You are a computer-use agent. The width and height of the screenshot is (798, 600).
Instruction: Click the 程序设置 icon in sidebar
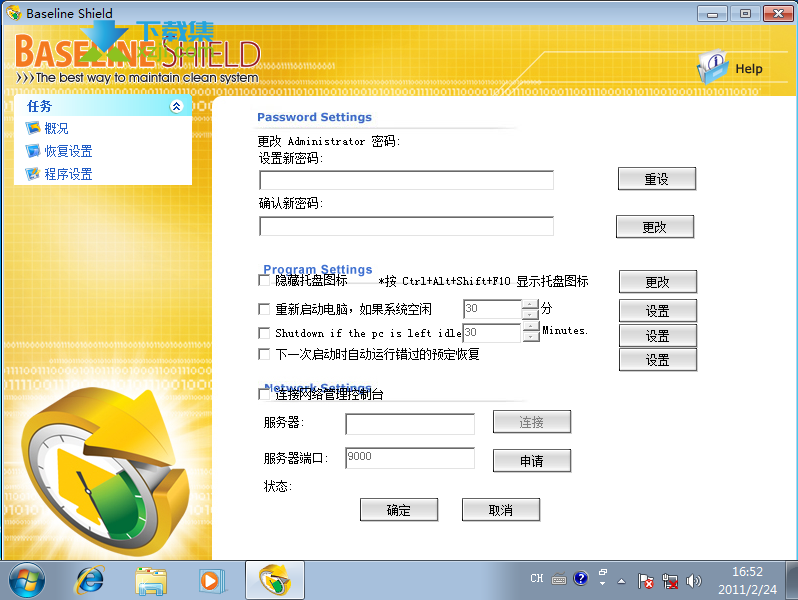(33, 174)
